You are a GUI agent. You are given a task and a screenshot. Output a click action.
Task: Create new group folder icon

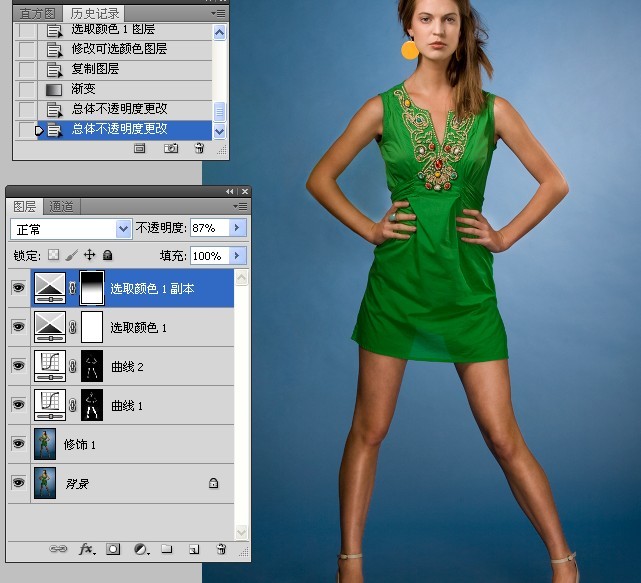click(x=166, y=549)
